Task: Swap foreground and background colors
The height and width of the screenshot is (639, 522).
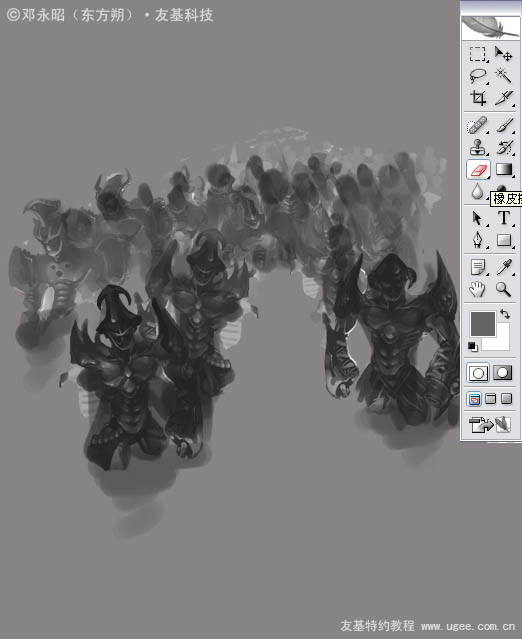Action: 505,314
